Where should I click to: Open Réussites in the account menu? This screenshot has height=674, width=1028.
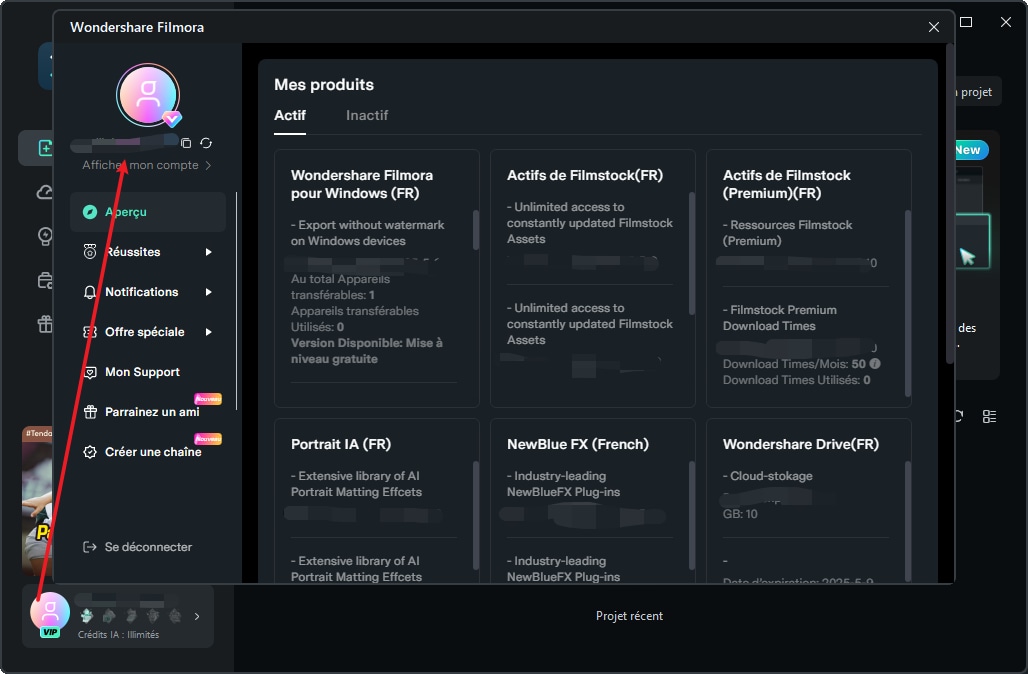(148, 252)
